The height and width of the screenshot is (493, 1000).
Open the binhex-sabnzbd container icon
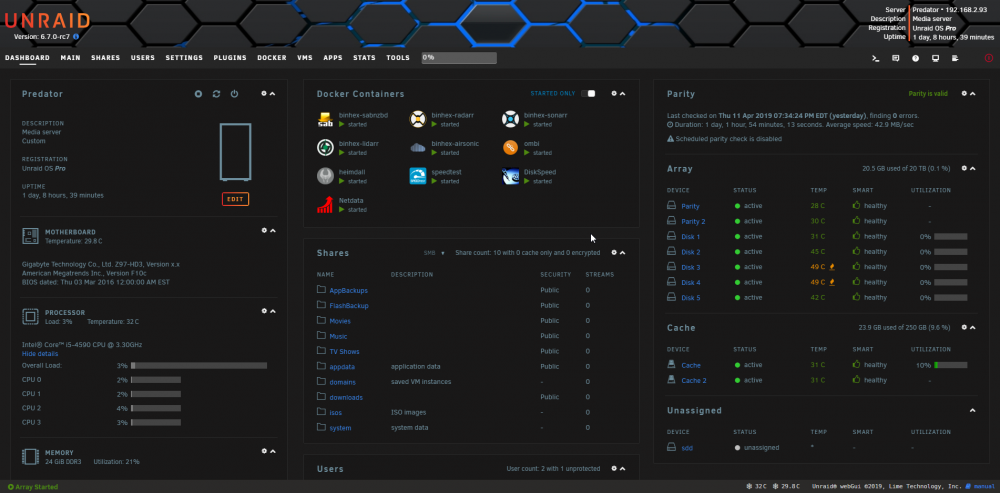(325, 119)
